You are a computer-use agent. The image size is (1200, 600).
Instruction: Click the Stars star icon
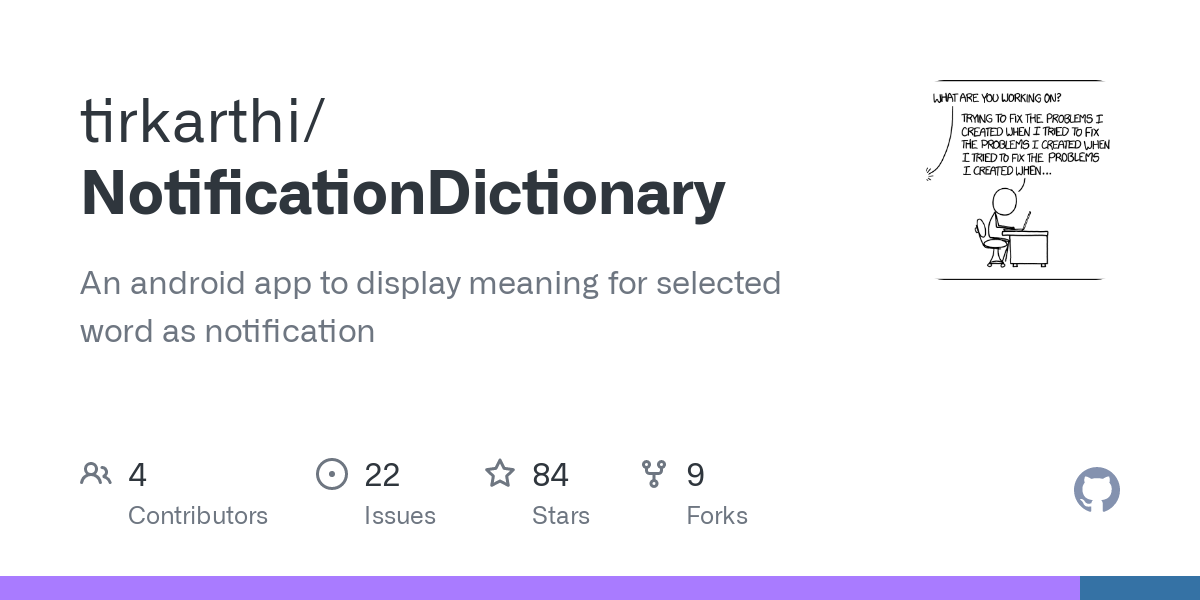coord(500,474)
